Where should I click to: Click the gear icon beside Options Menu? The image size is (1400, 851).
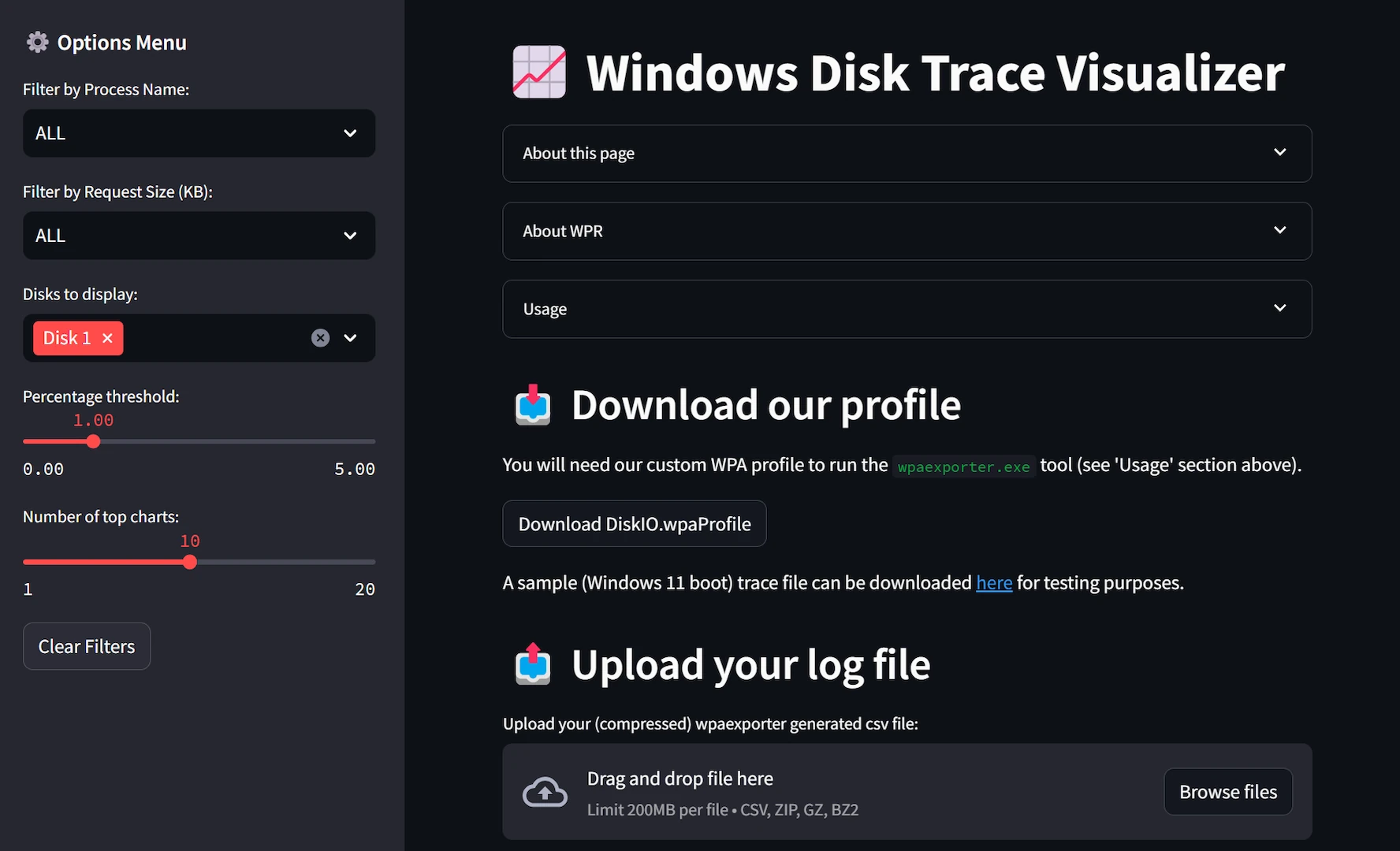(x=37, y=43)
